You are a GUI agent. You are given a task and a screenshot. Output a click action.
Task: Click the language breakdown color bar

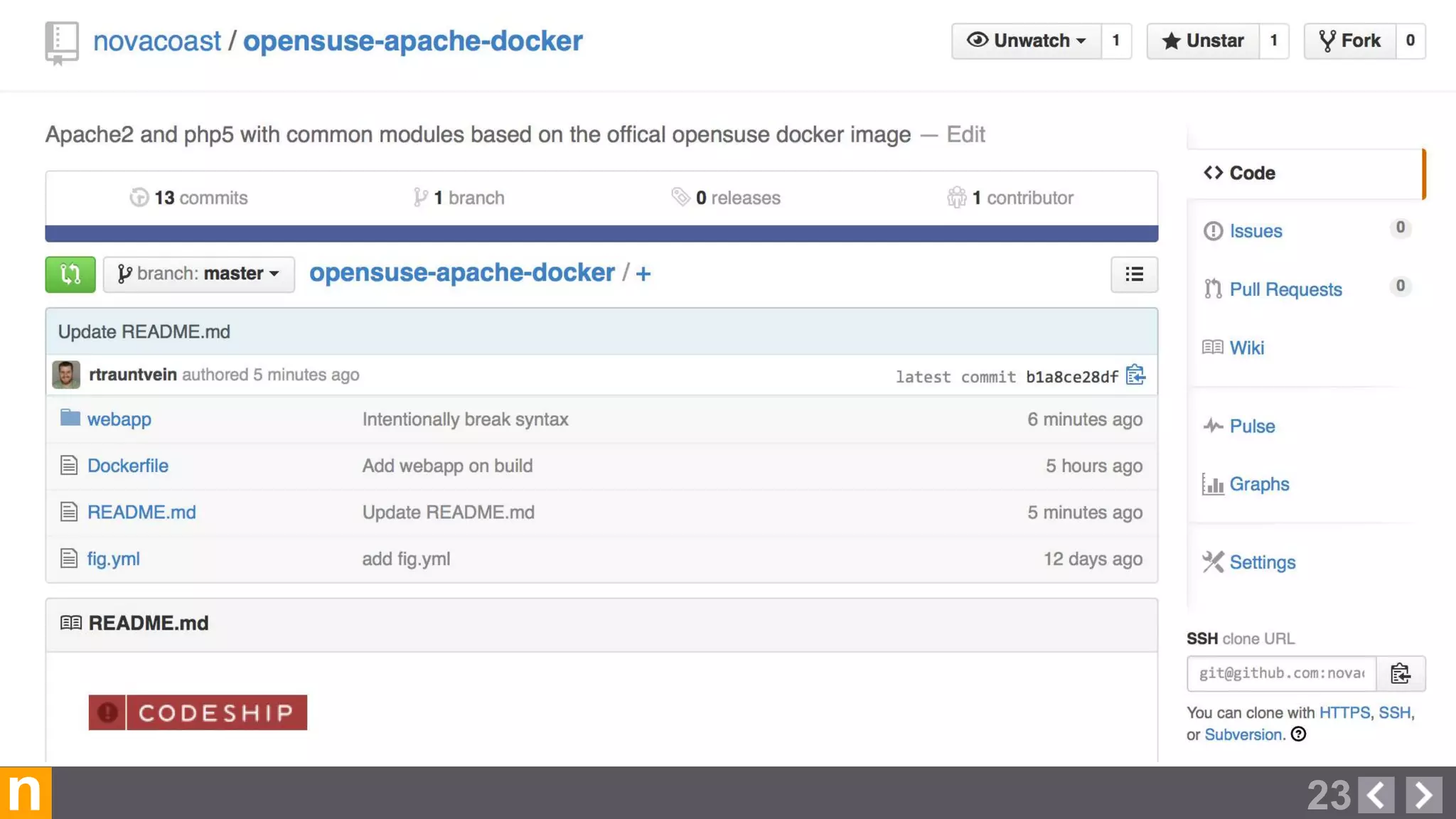(x=601, y=234)
